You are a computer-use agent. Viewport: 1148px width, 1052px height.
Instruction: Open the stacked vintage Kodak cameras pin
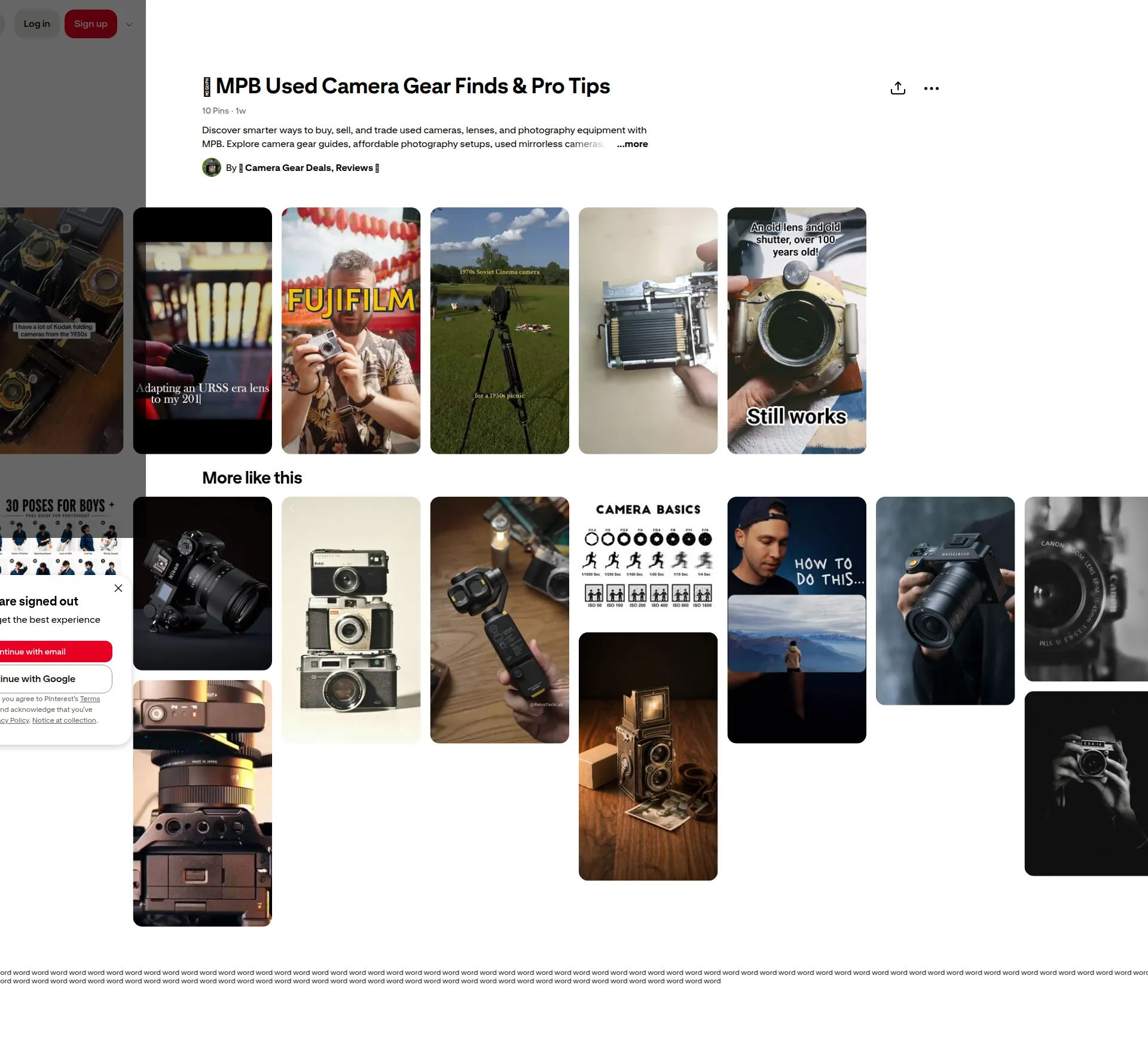[x=351, y=620]
